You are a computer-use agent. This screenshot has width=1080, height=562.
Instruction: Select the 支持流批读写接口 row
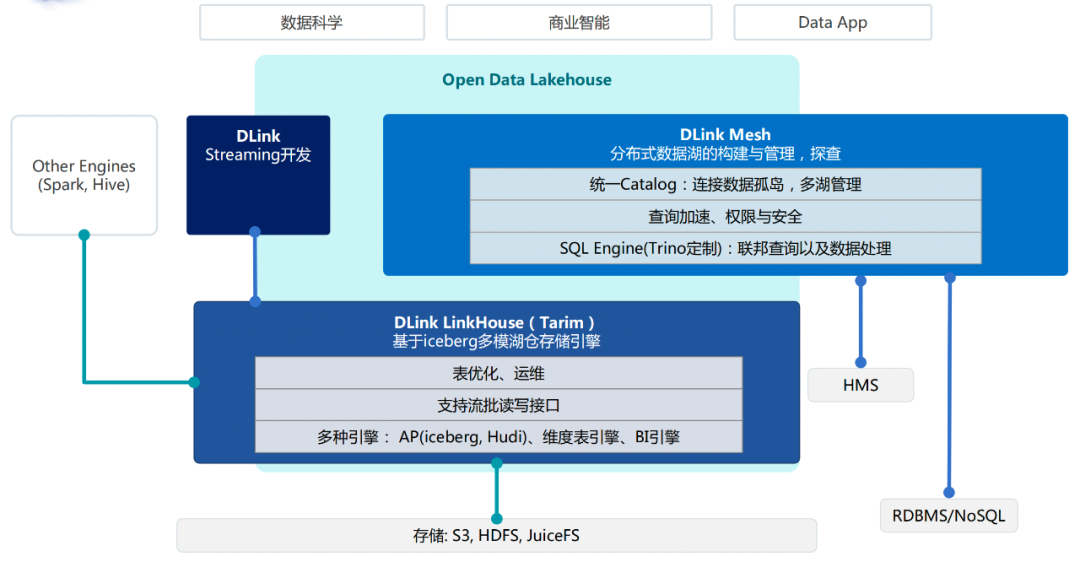pos(499,405)
